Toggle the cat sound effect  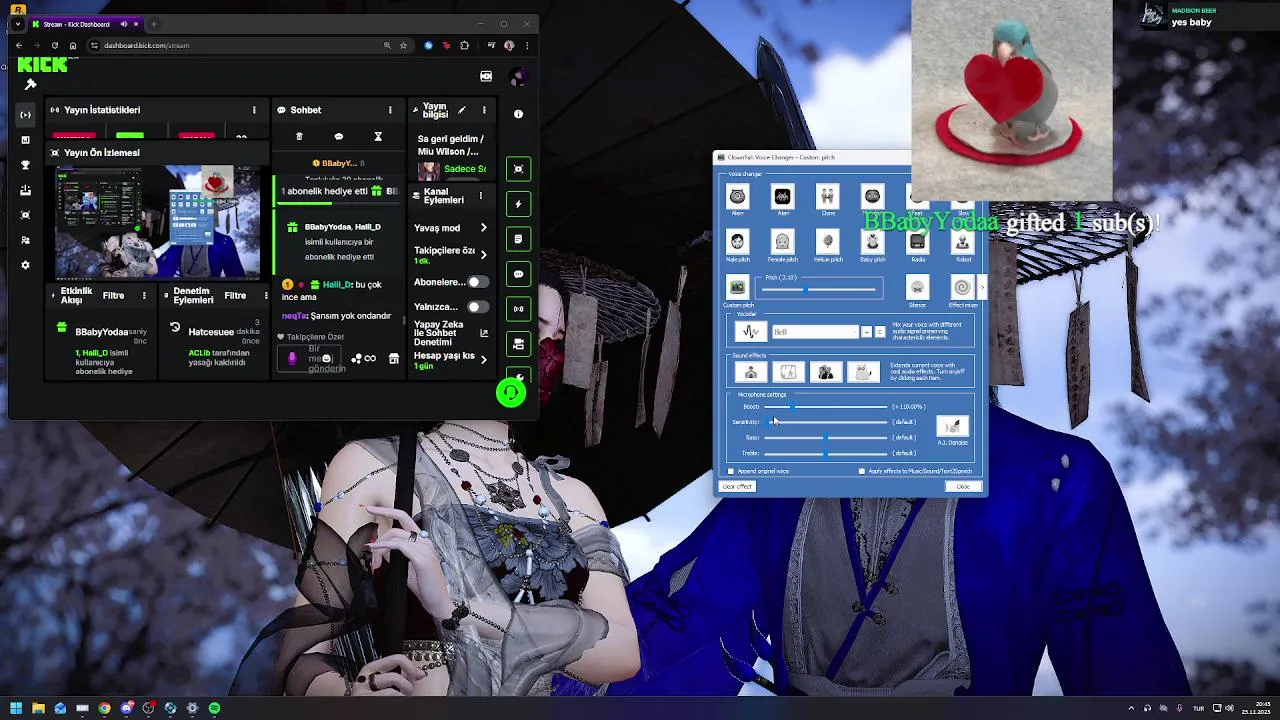click(863, 372)
